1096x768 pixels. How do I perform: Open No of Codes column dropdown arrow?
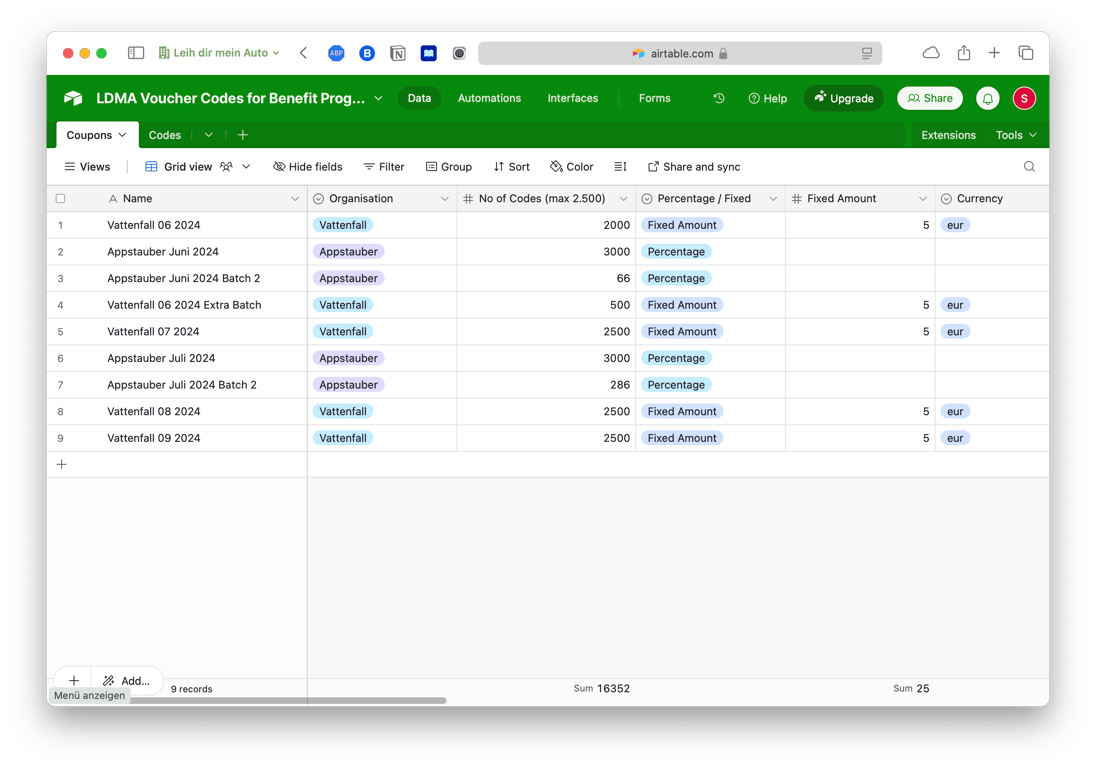coord(623,199)
